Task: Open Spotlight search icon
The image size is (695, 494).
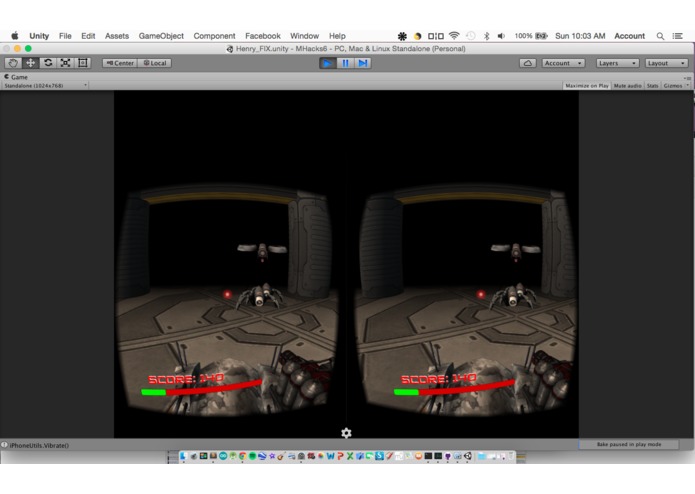Action: point(660,36)
